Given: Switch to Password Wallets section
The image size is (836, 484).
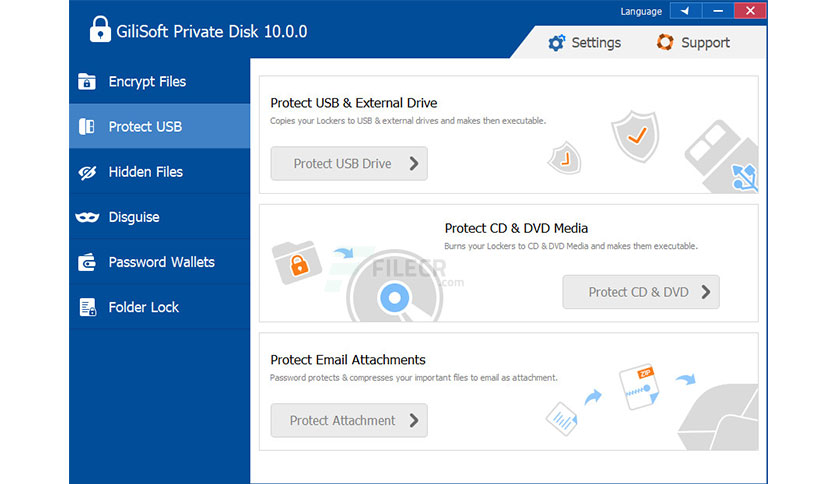Looking at the screenshot, I should coord(159,262).
